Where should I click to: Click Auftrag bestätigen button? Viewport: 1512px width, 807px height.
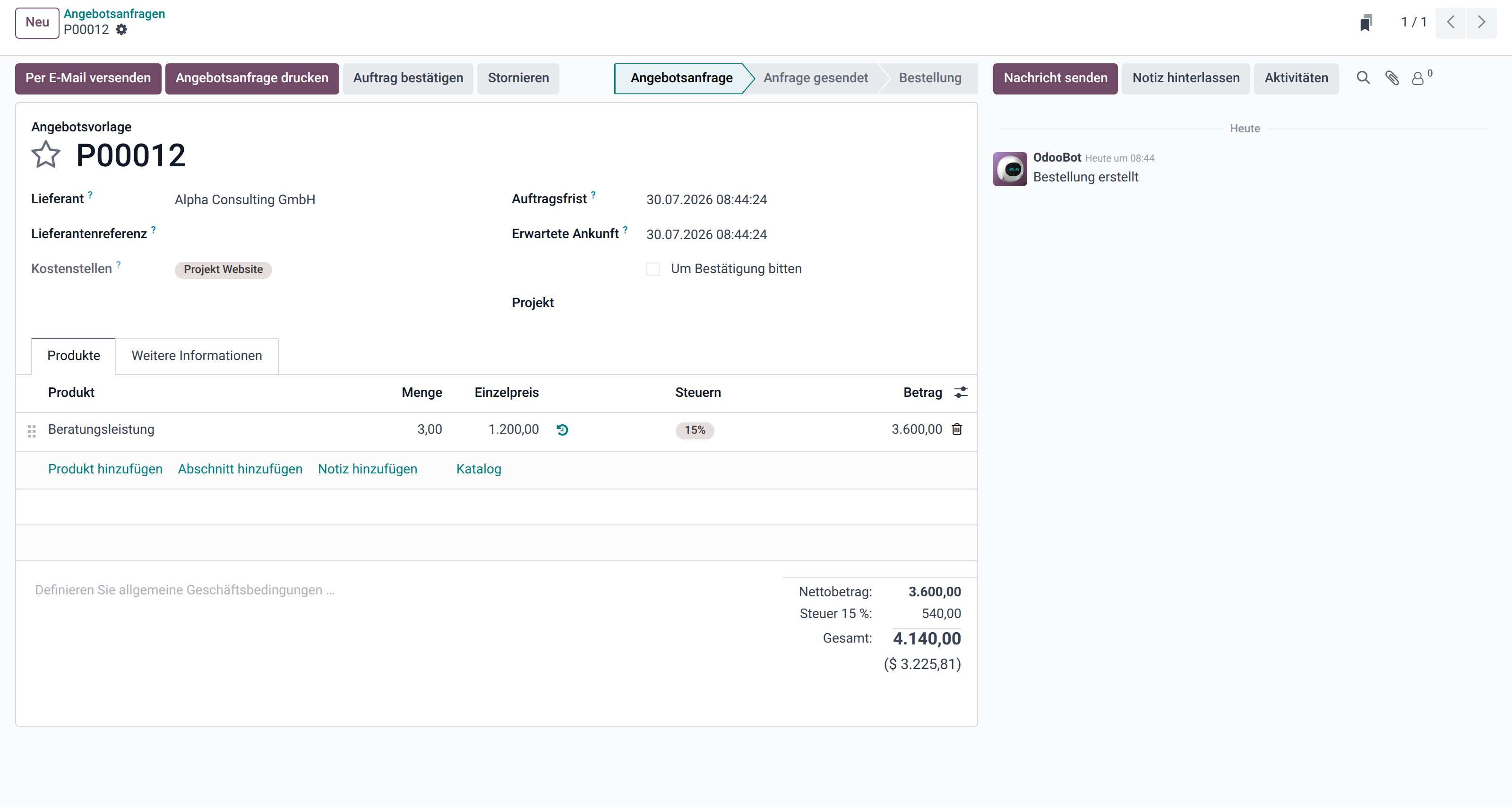click(408, 78)
